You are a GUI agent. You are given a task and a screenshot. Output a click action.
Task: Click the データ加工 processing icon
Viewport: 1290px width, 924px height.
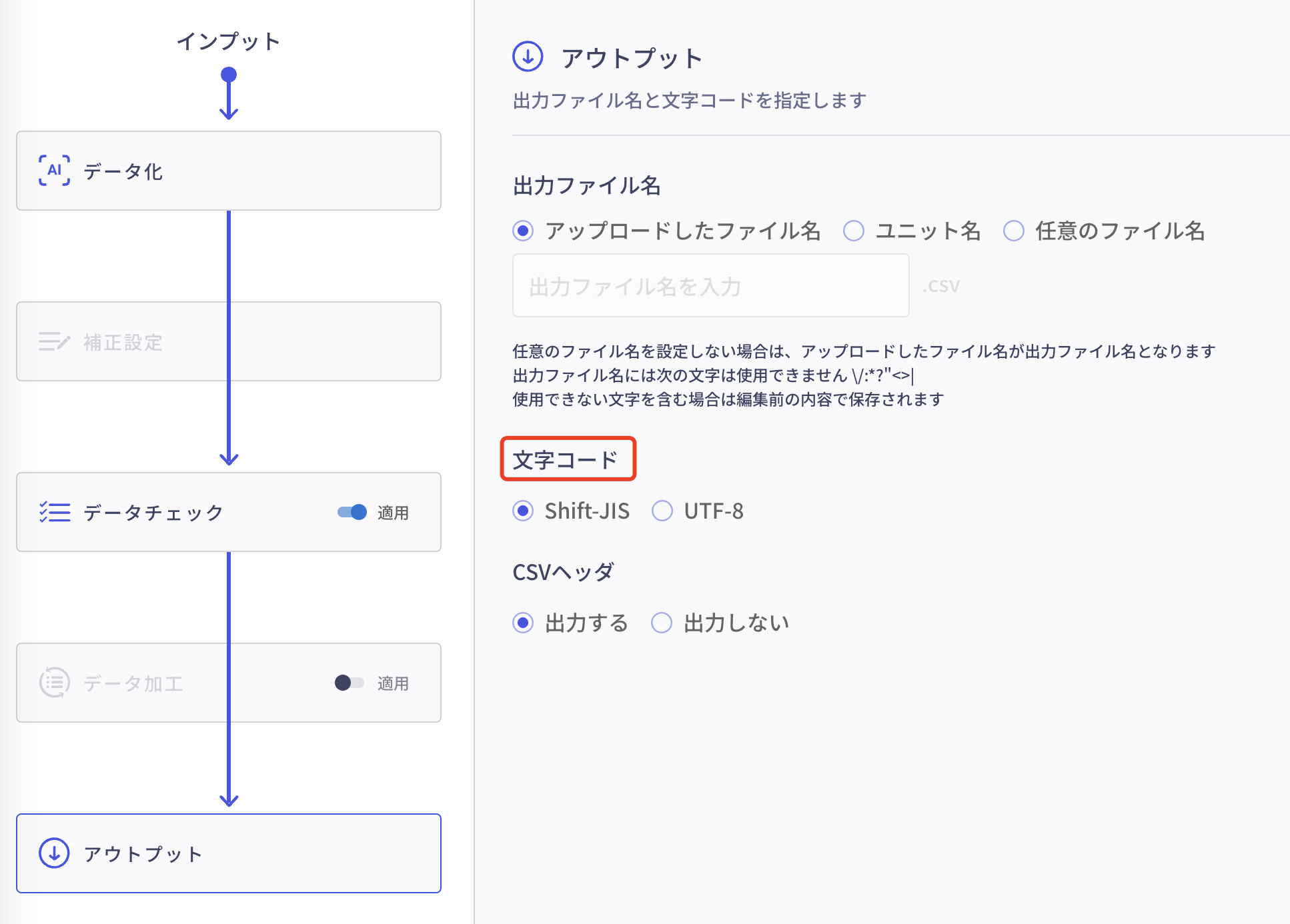[56, 683]
